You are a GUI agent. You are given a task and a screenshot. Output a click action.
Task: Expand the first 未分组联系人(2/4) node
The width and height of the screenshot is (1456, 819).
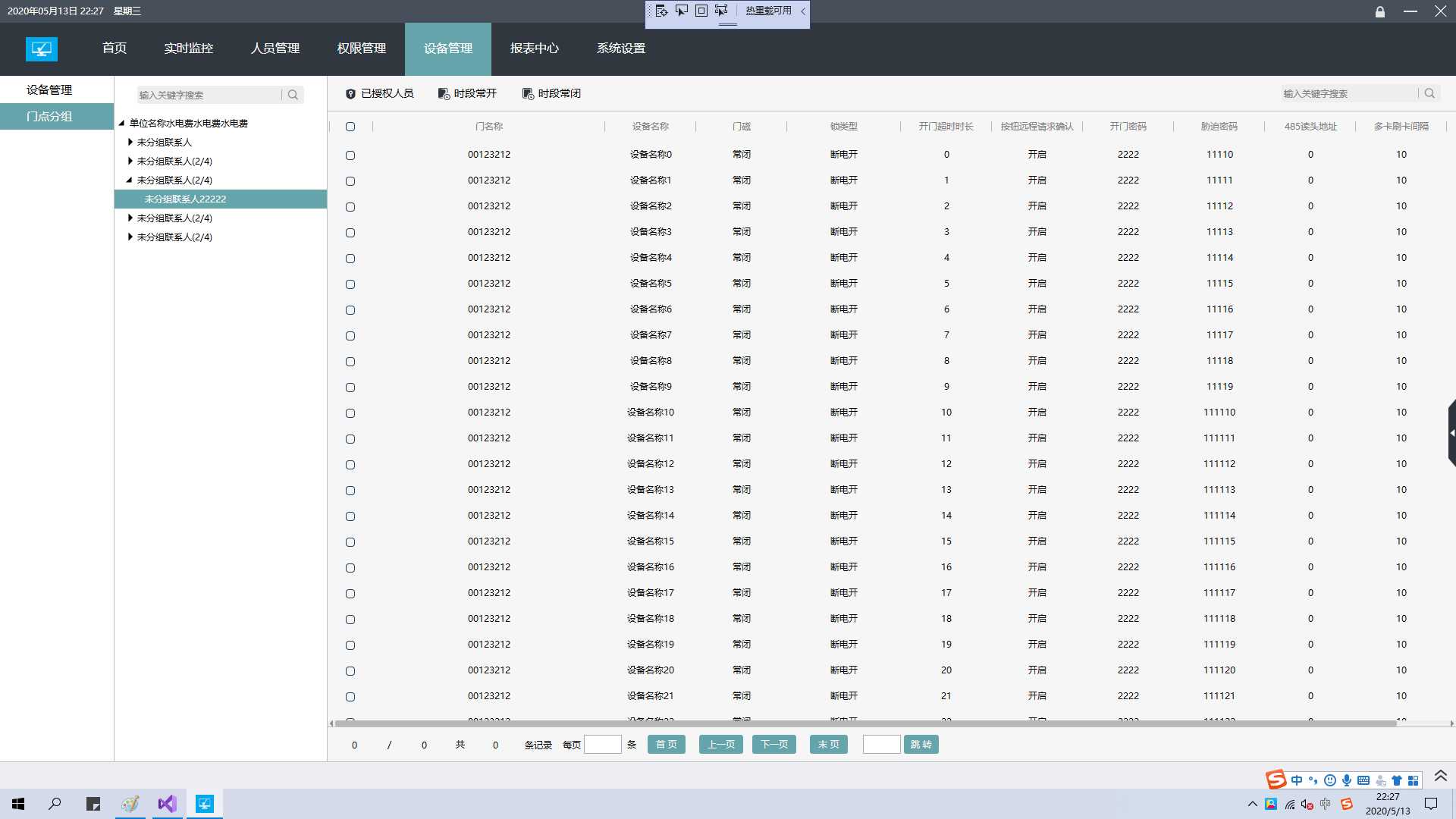130,161
